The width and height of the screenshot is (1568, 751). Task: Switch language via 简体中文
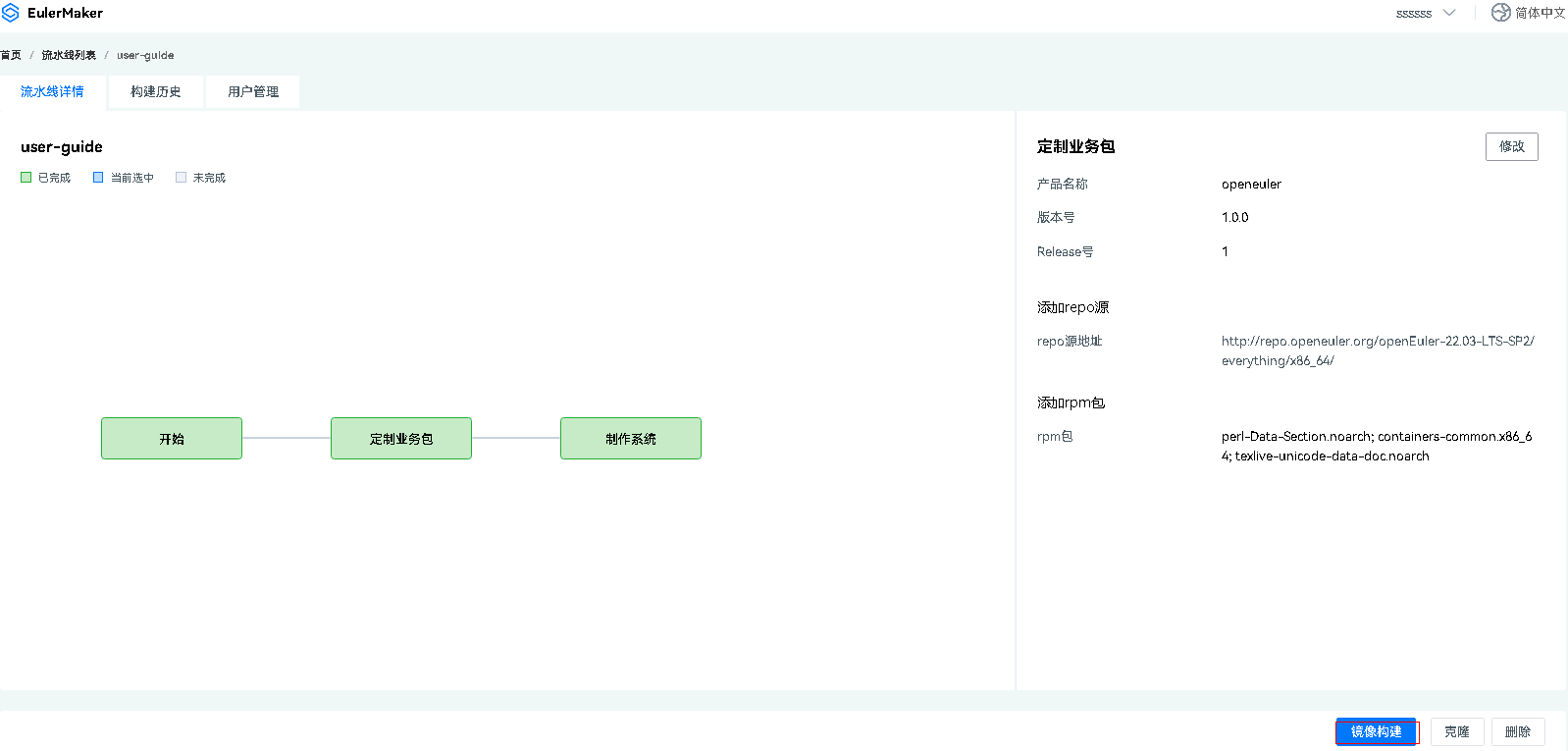click(1539, 13)
